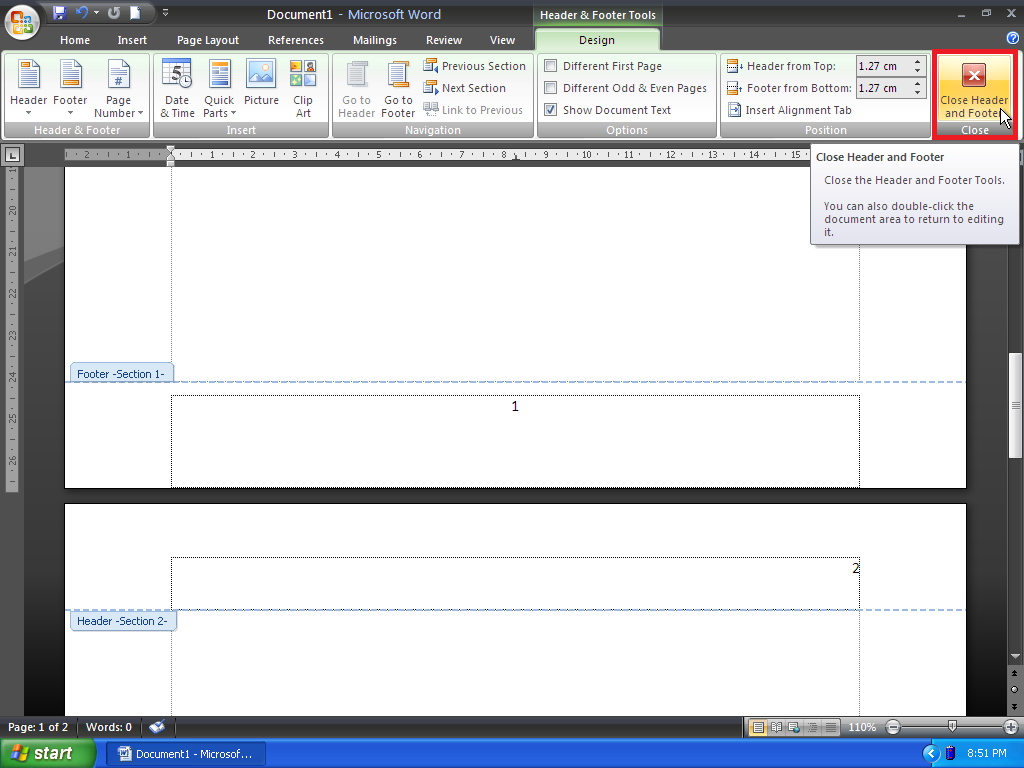
Task: Click the scroll down arrow
Action: pos(1015,656)
